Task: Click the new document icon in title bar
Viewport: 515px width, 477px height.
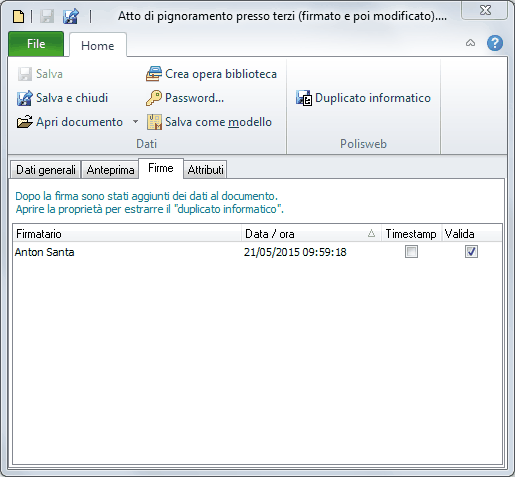Action: point(18,16)
